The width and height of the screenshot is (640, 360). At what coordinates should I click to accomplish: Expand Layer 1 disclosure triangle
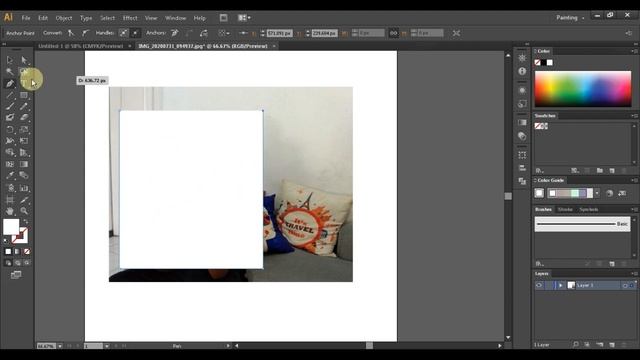tap(560, 285)
